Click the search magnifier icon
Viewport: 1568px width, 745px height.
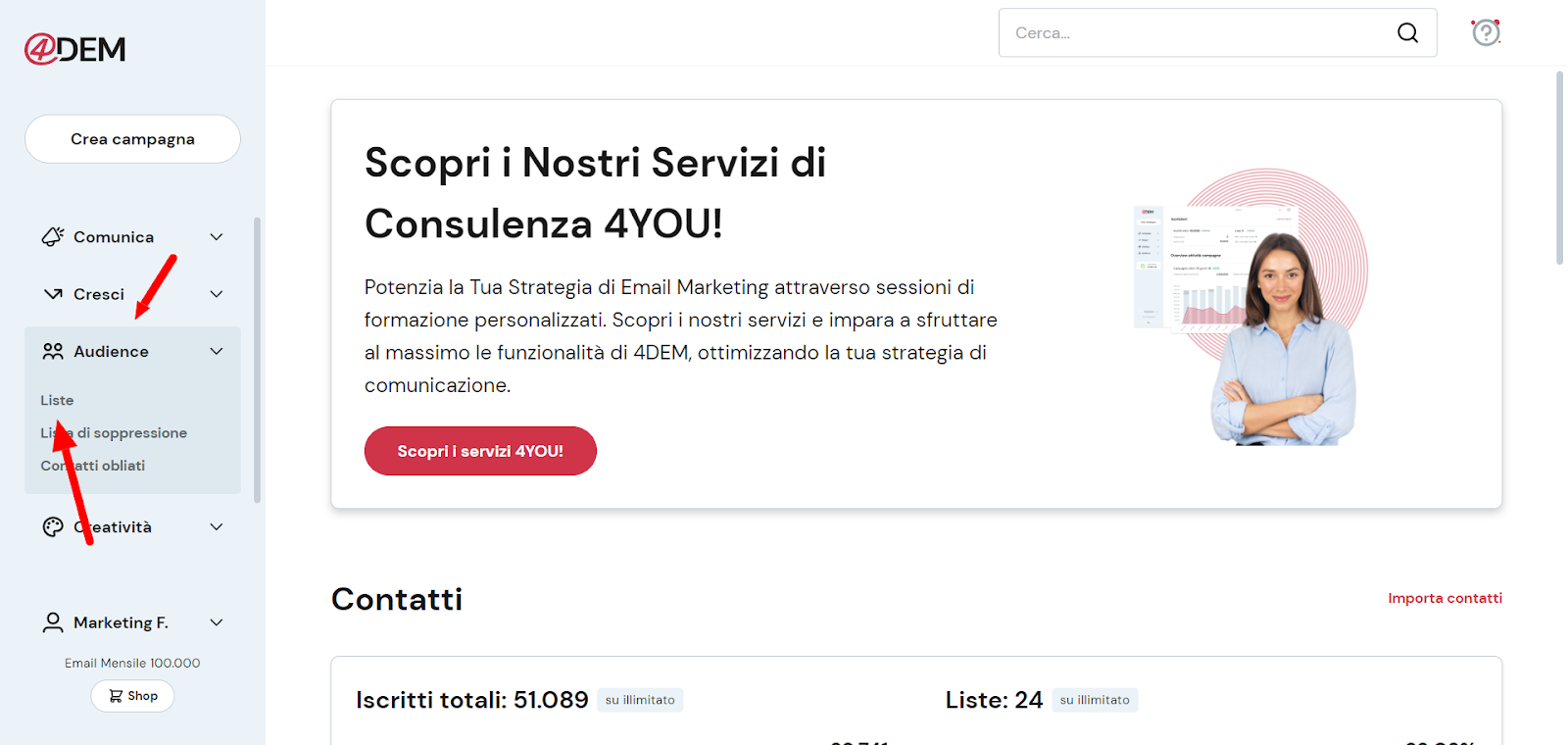coord(1407,33)
